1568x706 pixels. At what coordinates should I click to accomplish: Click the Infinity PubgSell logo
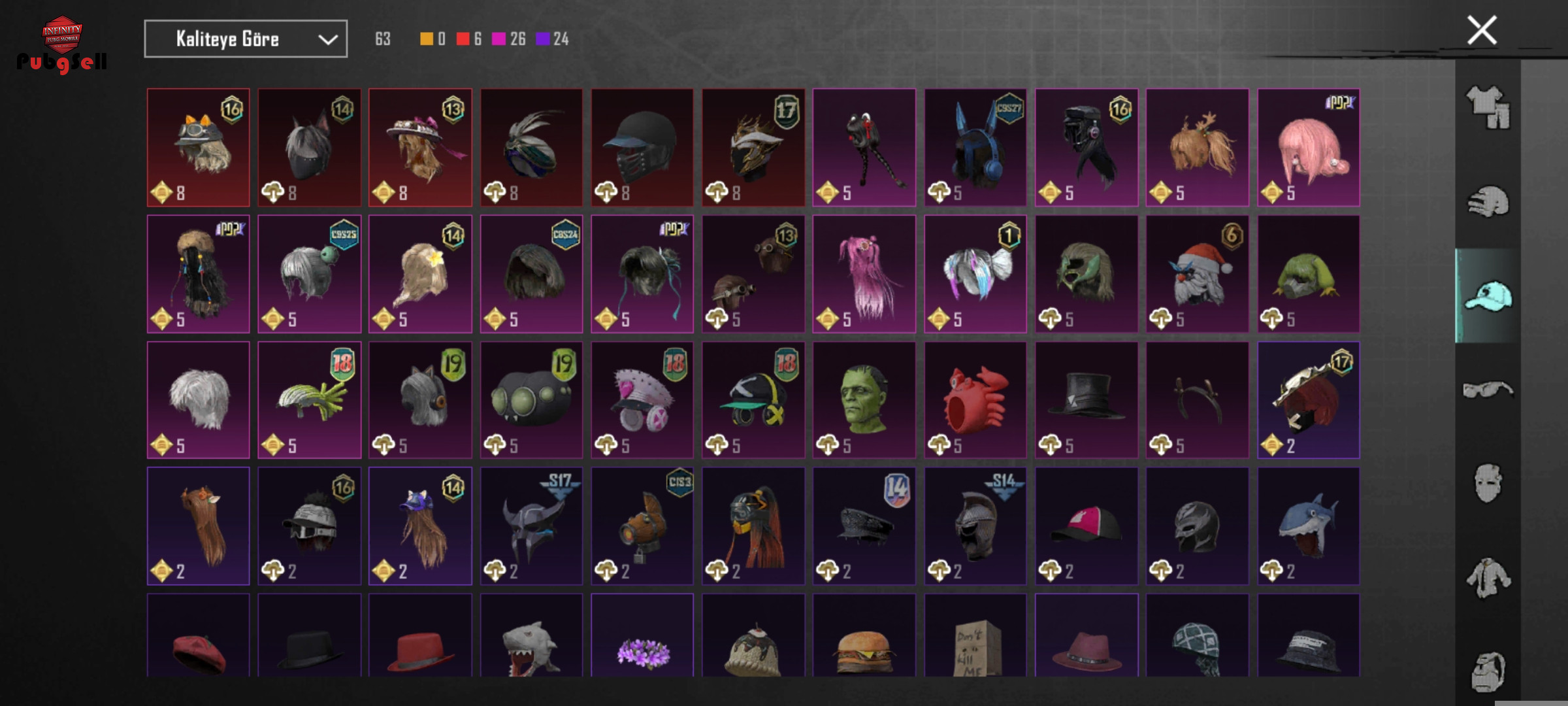click(x=62, y=44)
